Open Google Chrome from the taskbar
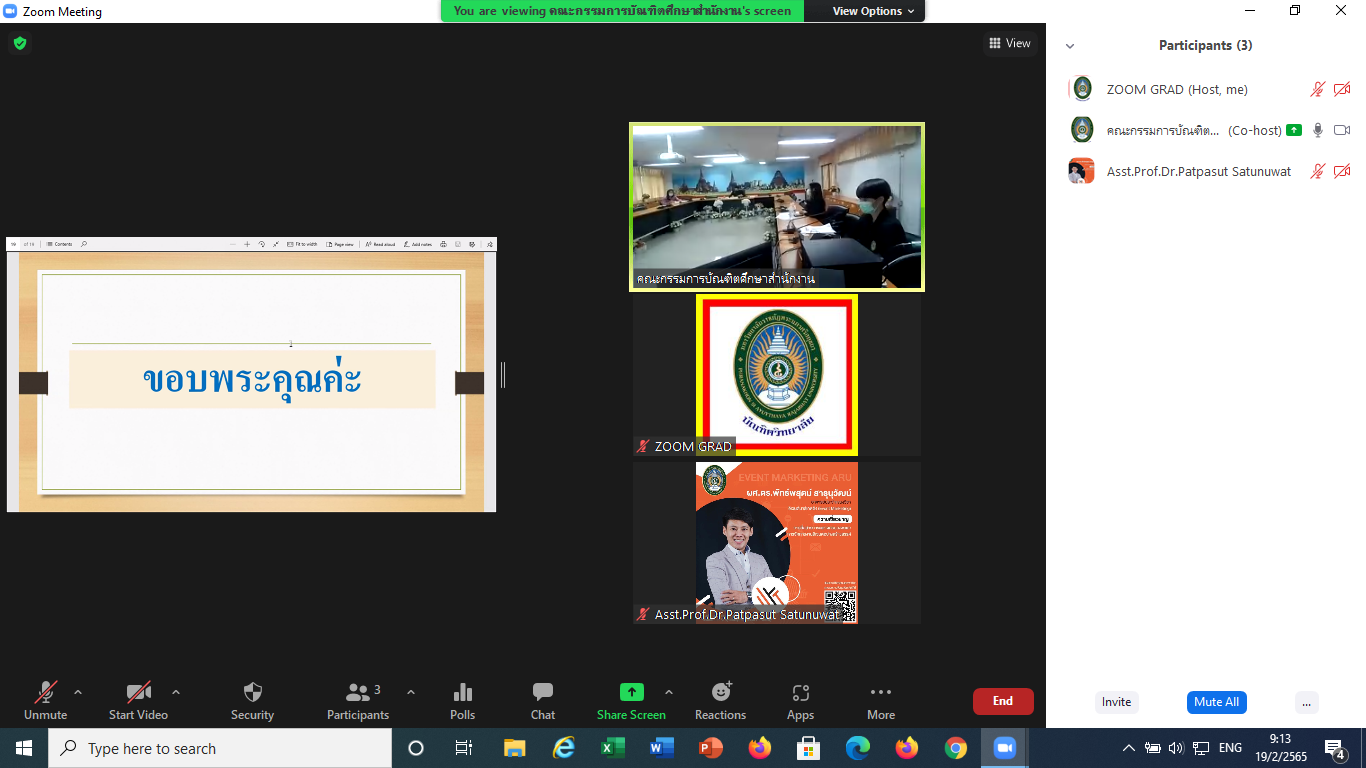This screenshot has width=1366, height=768. click(x=956, y=748)
